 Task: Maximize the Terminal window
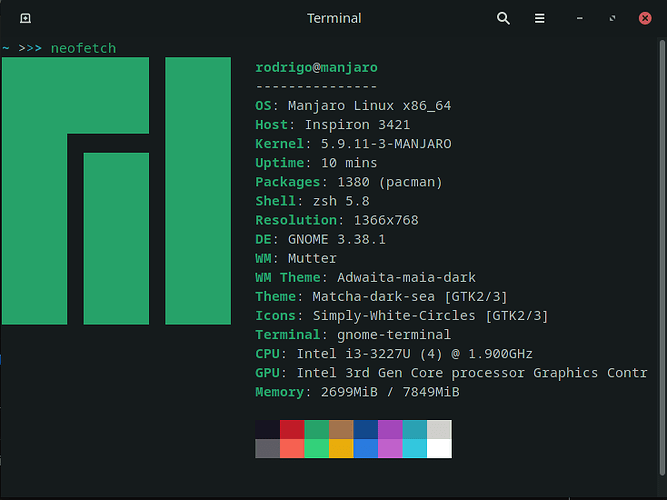[x=612, y=18]
